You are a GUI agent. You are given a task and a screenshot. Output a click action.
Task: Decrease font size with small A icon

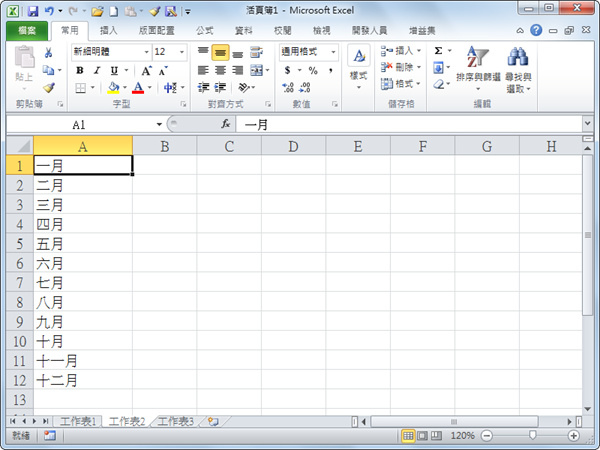pos(163,70)
